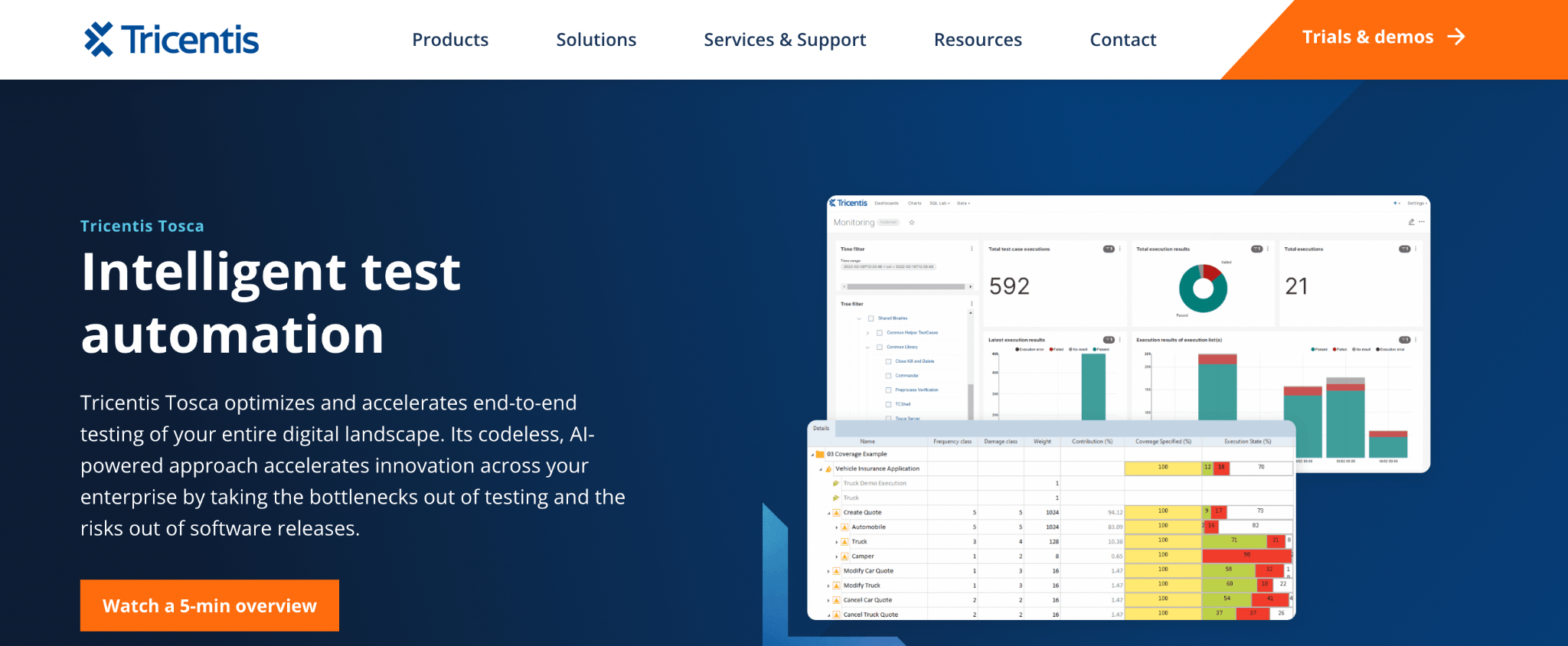Click the Frequency class column header

click(x=952, y=442)
